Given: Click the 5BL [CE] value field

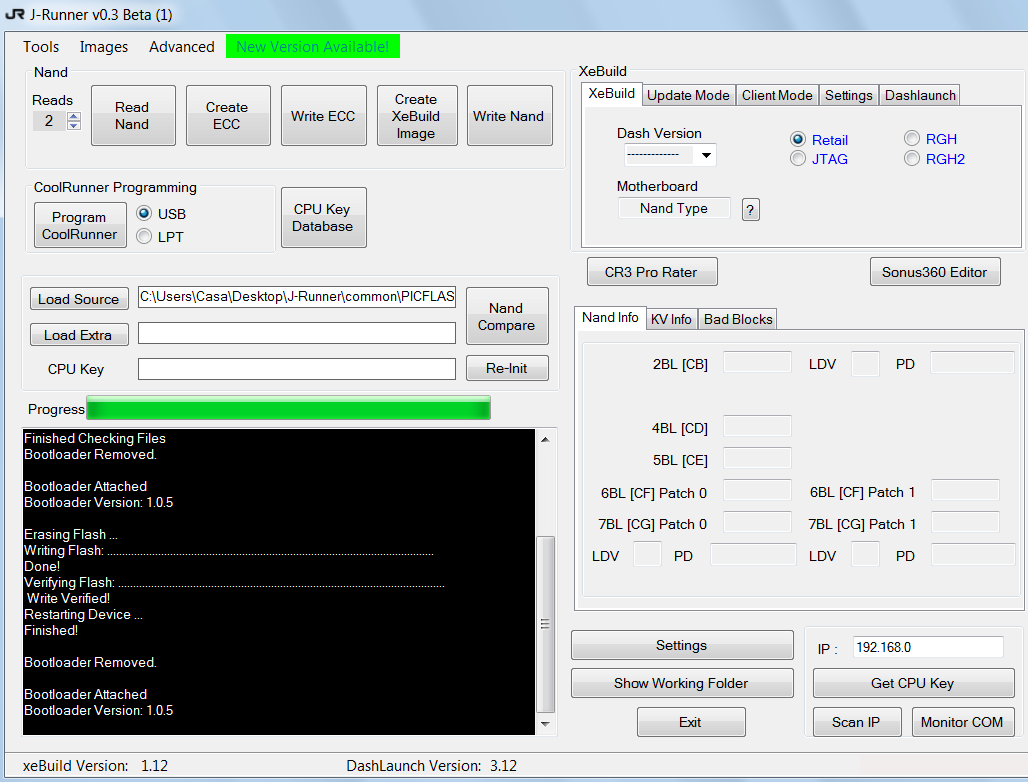Looking at the screenshot, I should [x=757, y=458].
